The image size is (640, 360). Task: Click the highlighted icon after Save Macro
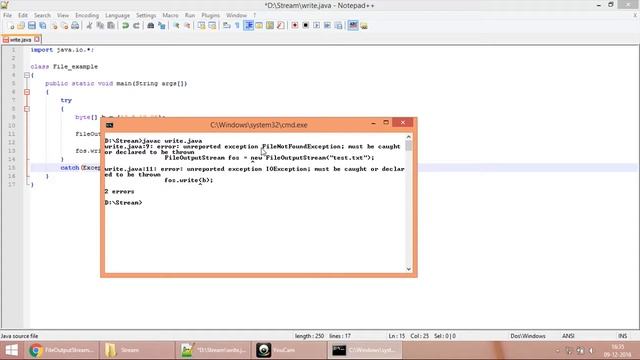click(353, 26)
